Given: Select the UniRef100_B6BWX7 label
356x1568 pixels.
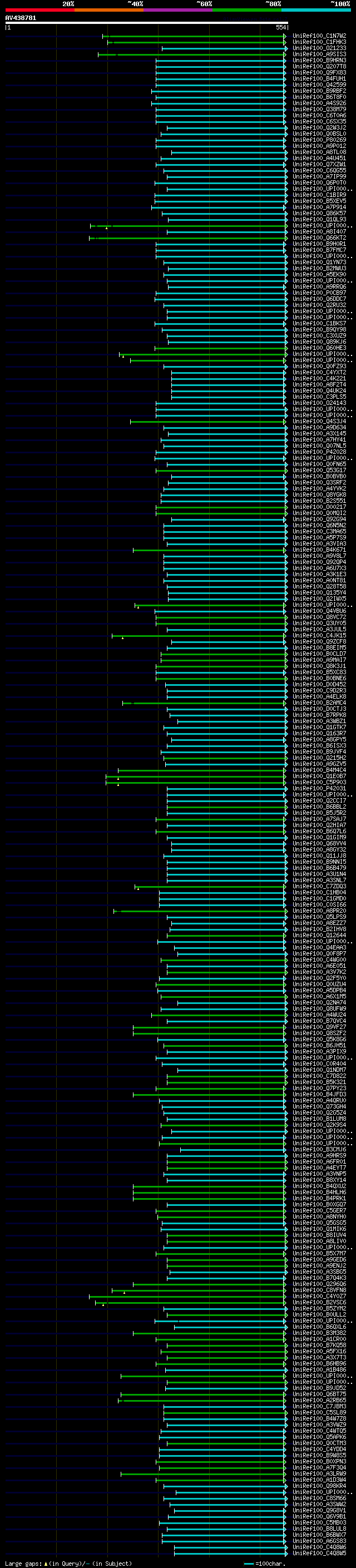Looking at the screenshot, I should 319,1535.
